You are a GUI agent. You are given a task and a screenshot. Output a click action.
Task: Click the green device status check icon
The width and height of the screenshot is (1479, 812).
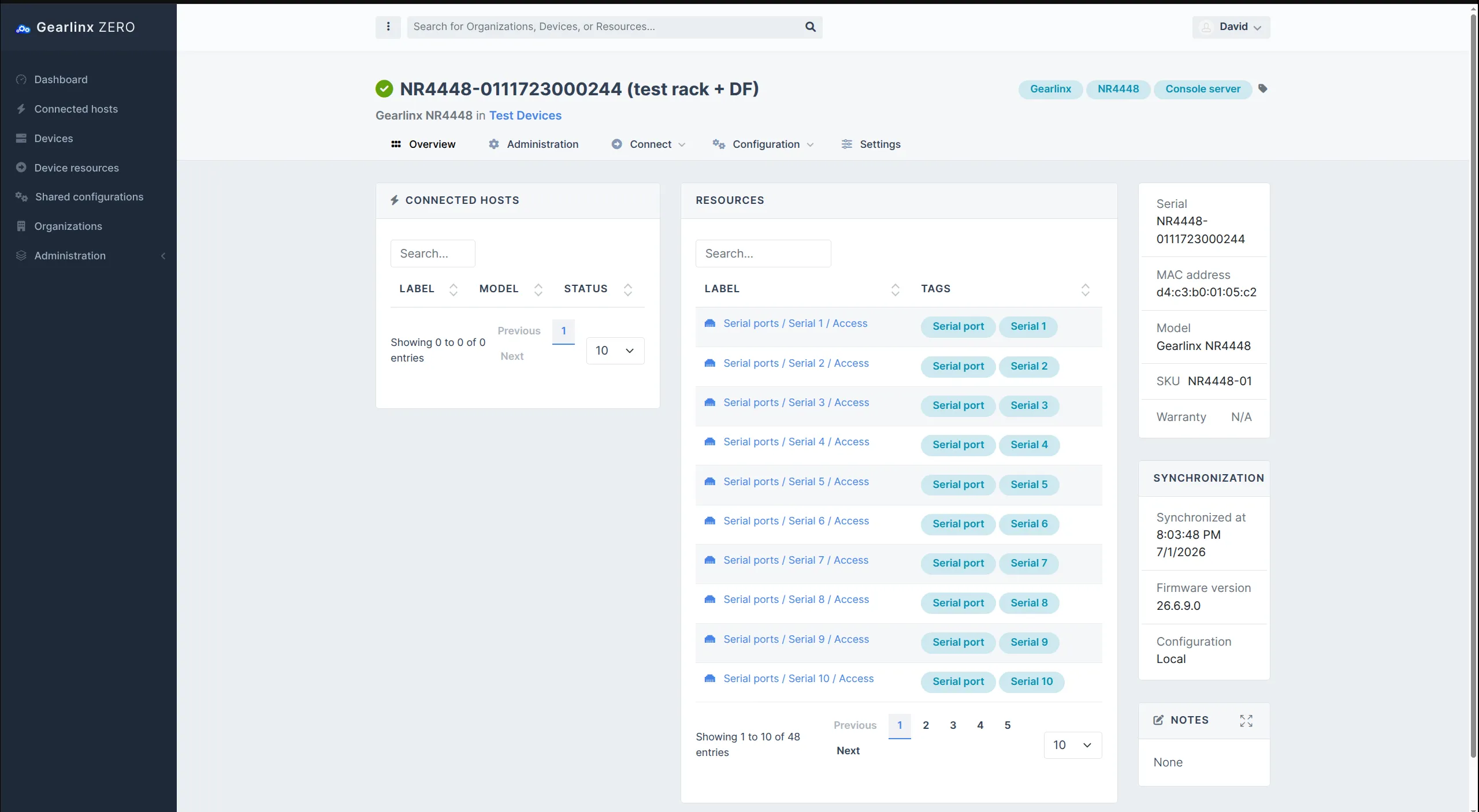(384, 89)
